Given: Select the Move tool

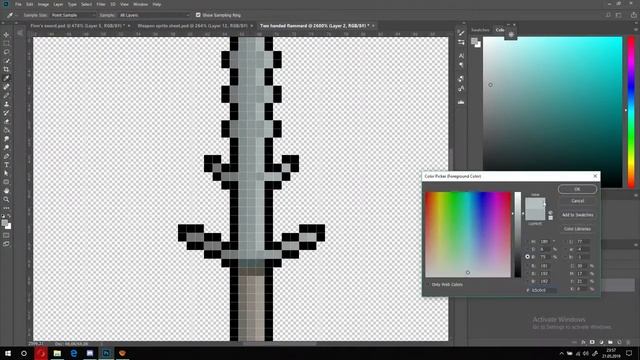Looking at the screenshot, I should [6, 35].
